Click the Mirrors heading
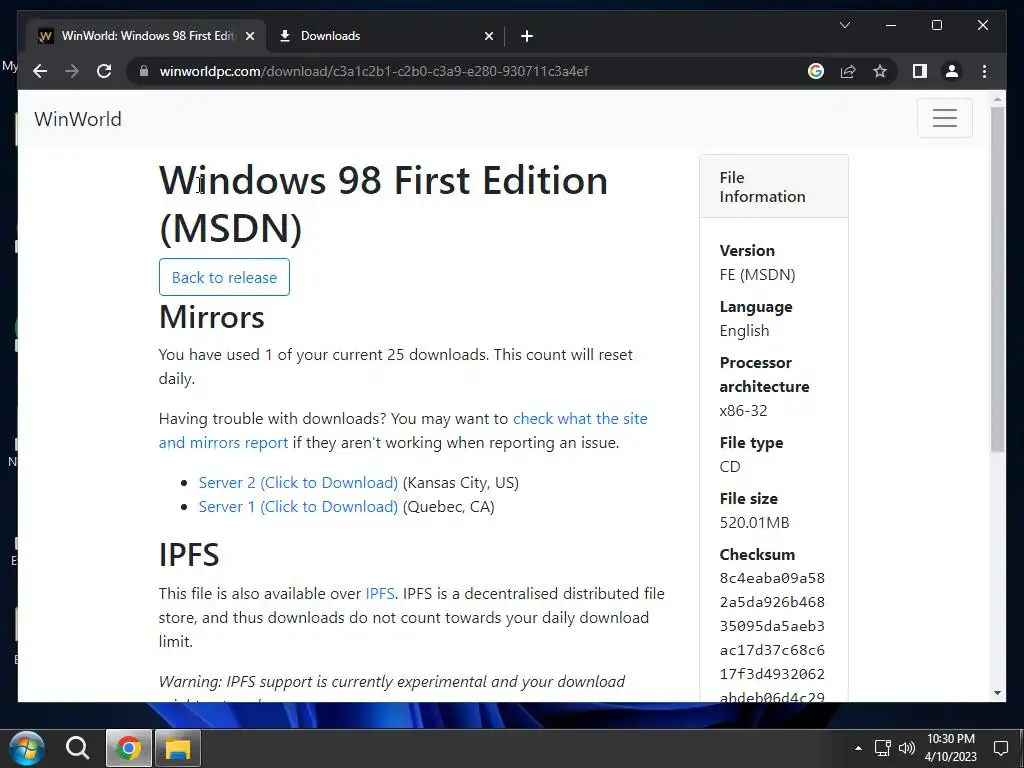The image size is (1024, 768). coord(212,317)
